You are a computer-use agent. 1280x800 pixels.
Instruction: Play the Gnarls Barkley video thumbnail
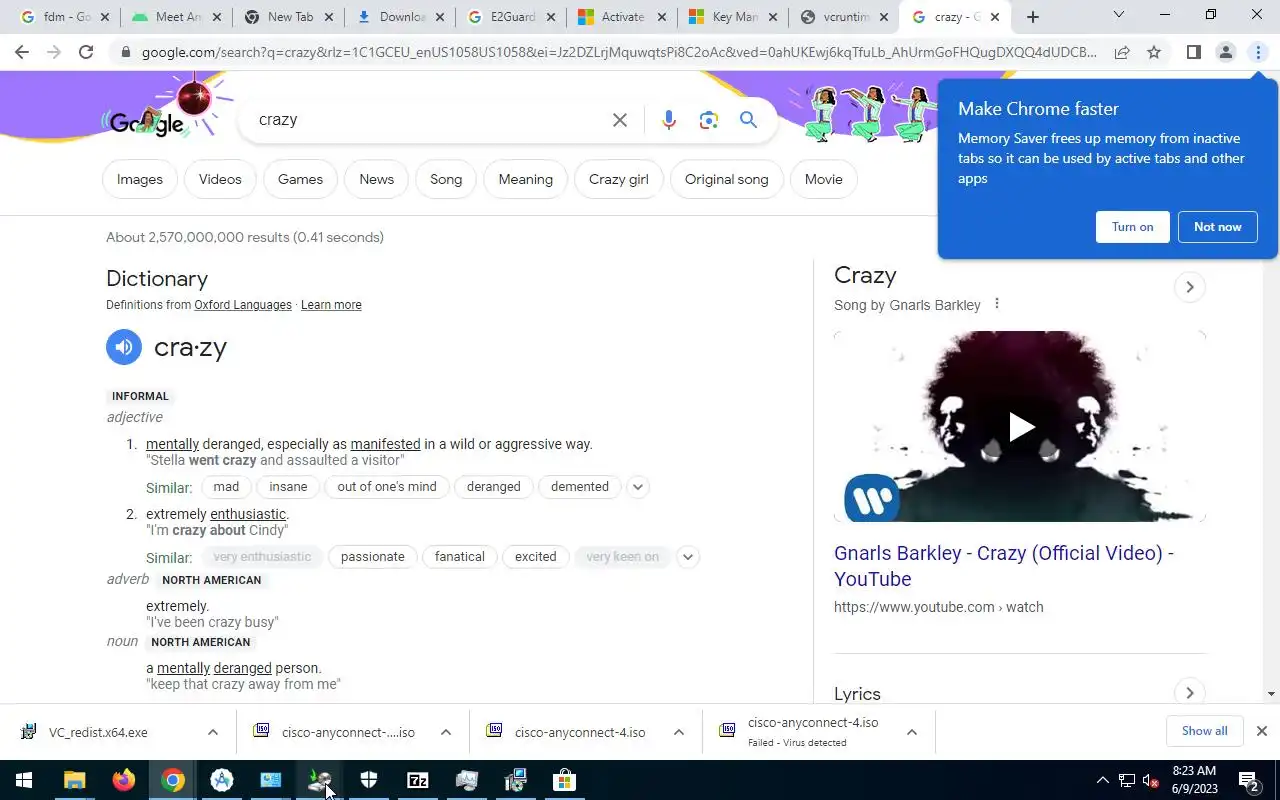1020,427
